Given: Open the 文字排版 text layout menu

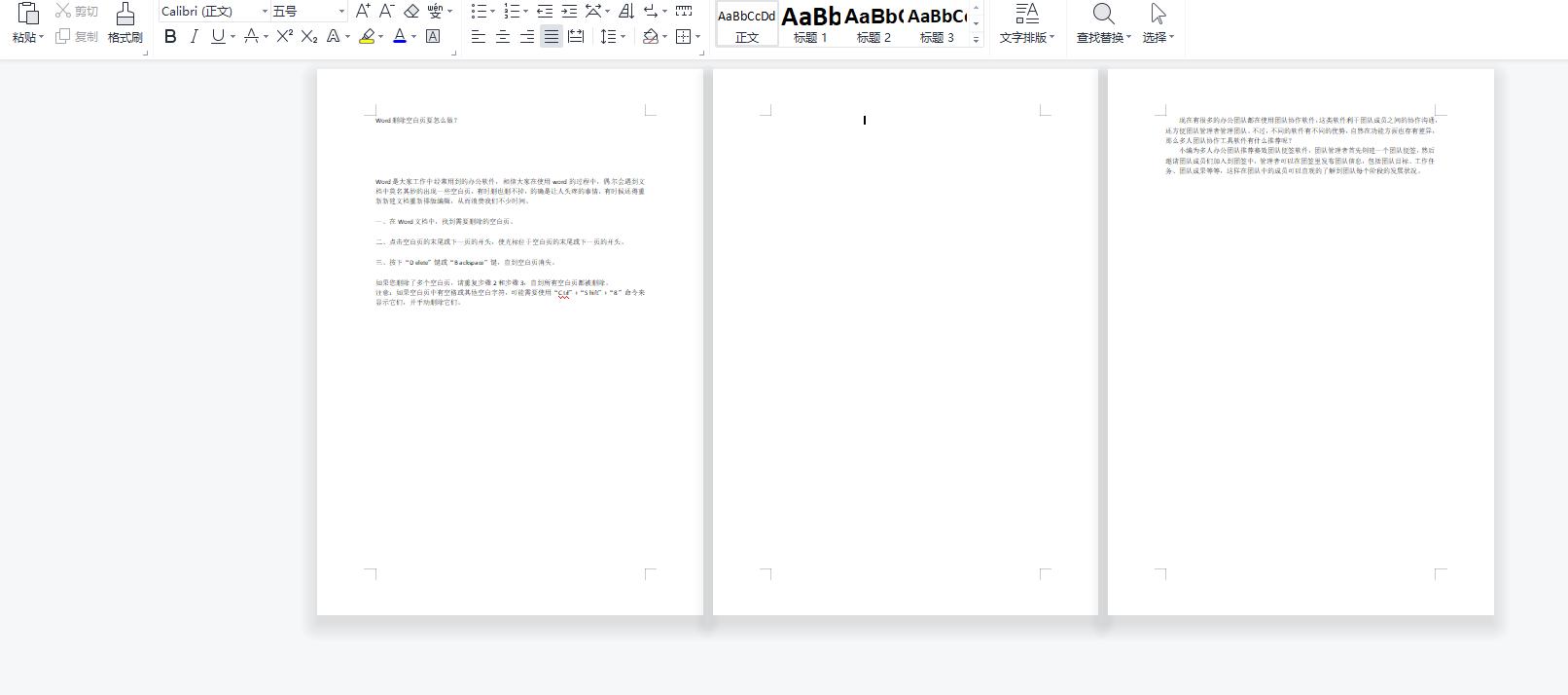Looking at the screenshot, I should click(1027, 23).
